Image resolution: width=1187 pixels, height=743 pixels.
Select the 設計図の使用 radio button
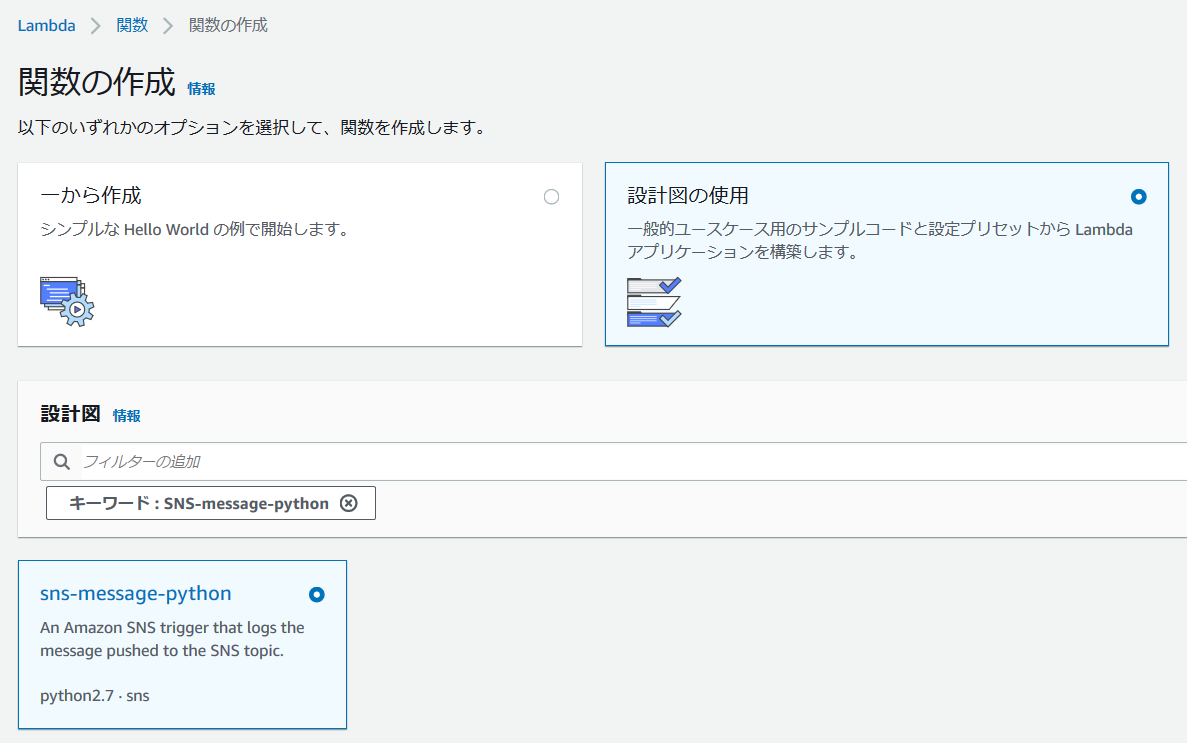[x=1138, y=197]
